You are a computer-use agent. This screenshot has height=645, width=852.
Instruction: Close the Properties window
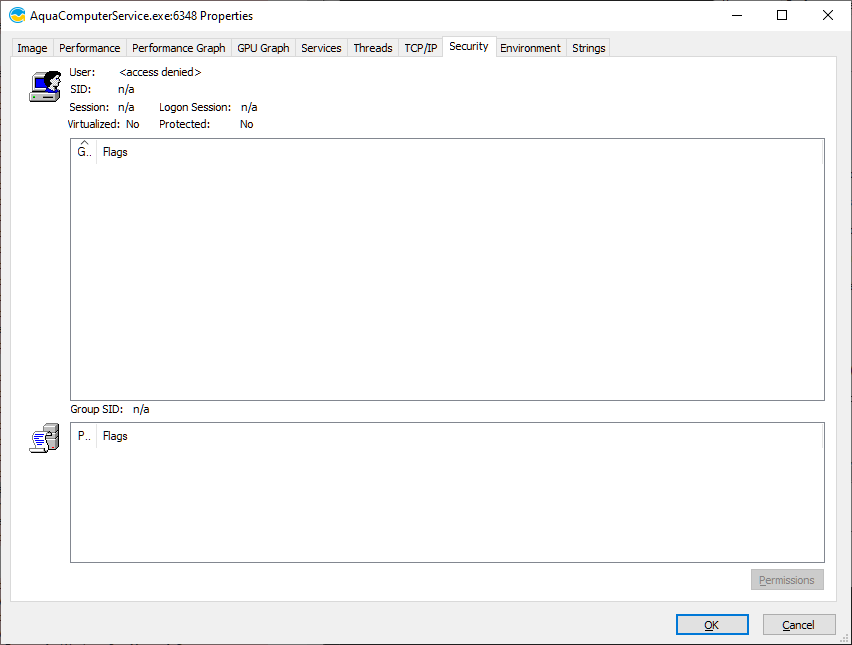(828, 15)
